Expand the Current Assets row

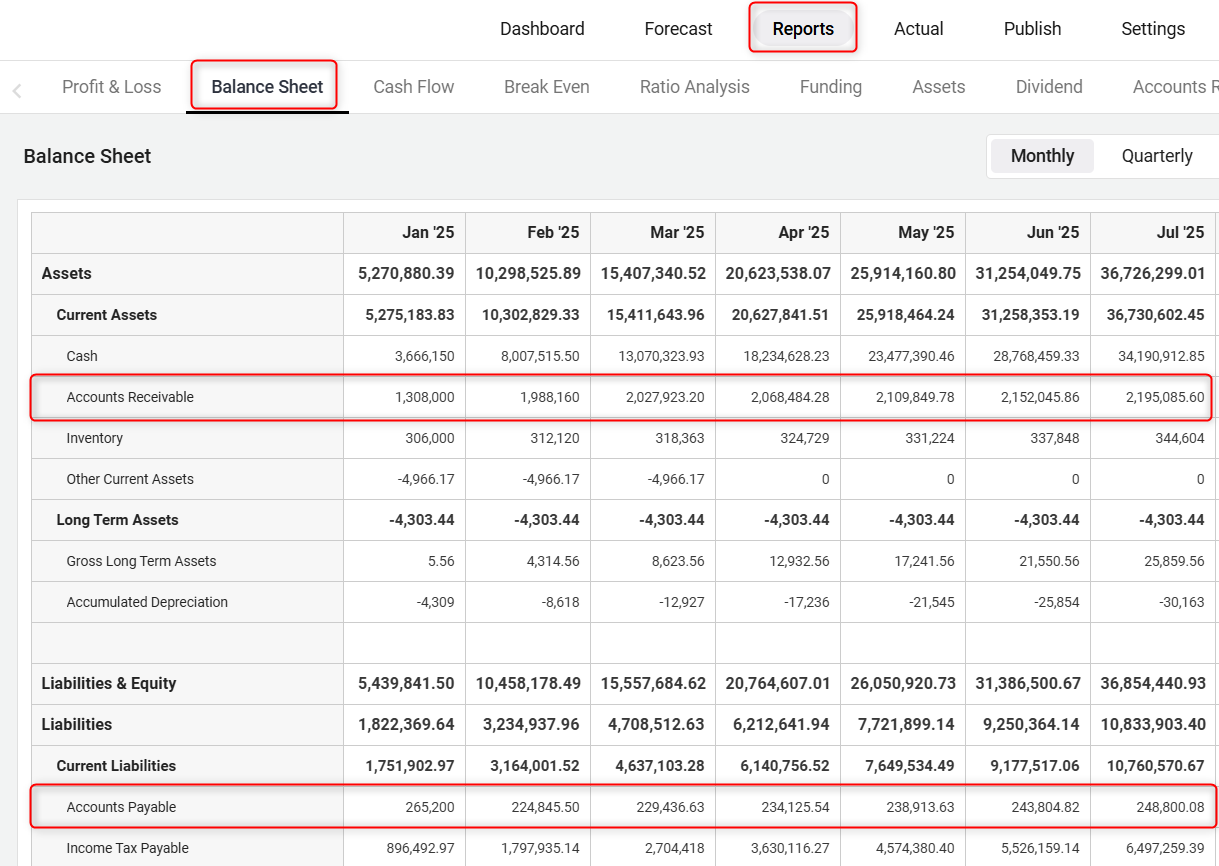pos(107,315)
